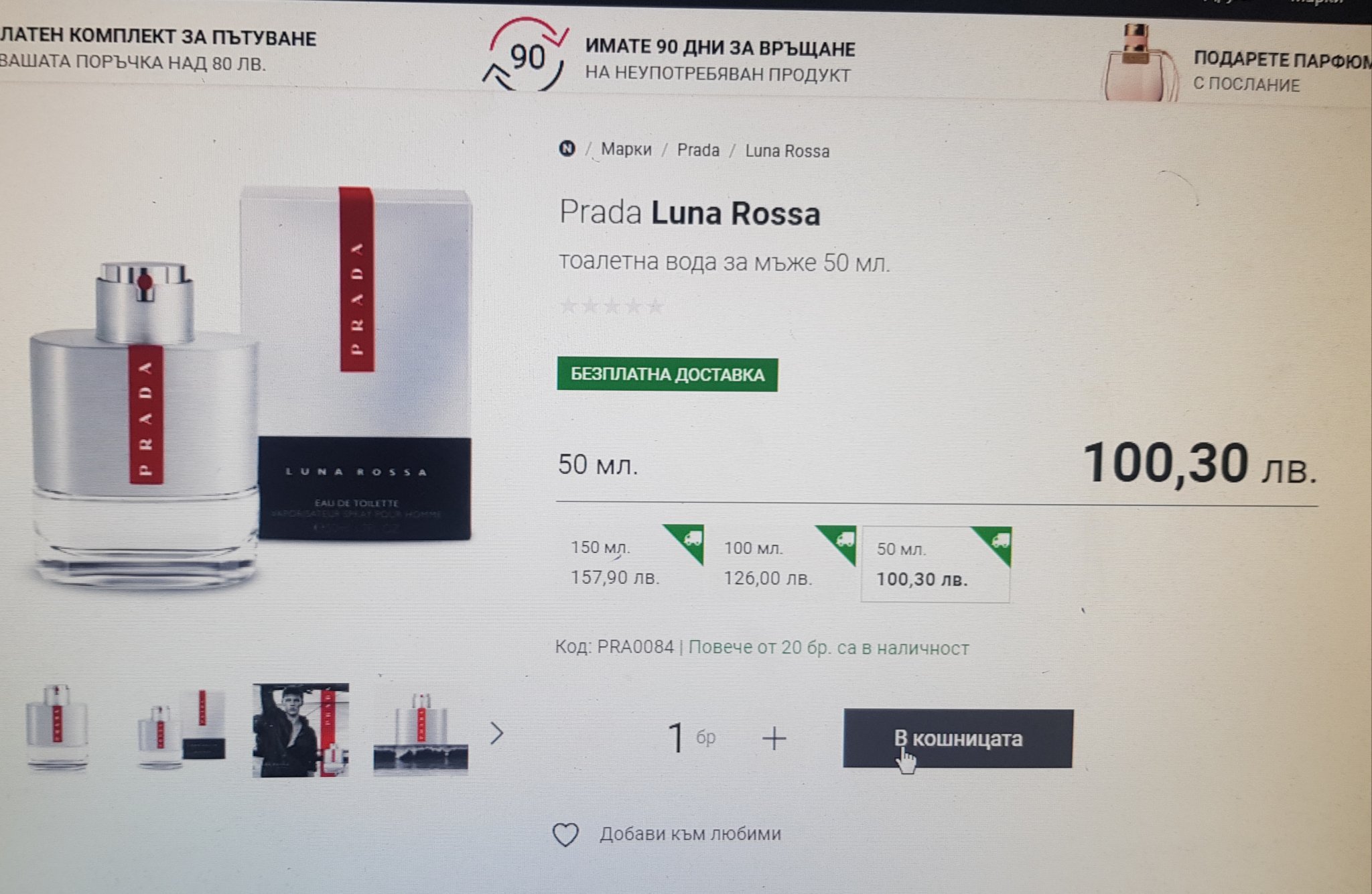Open the Luna Rossa breadcrumb link
This screenshot has width=1372, height=894.
pyautogui.click(x=787, y=151)
